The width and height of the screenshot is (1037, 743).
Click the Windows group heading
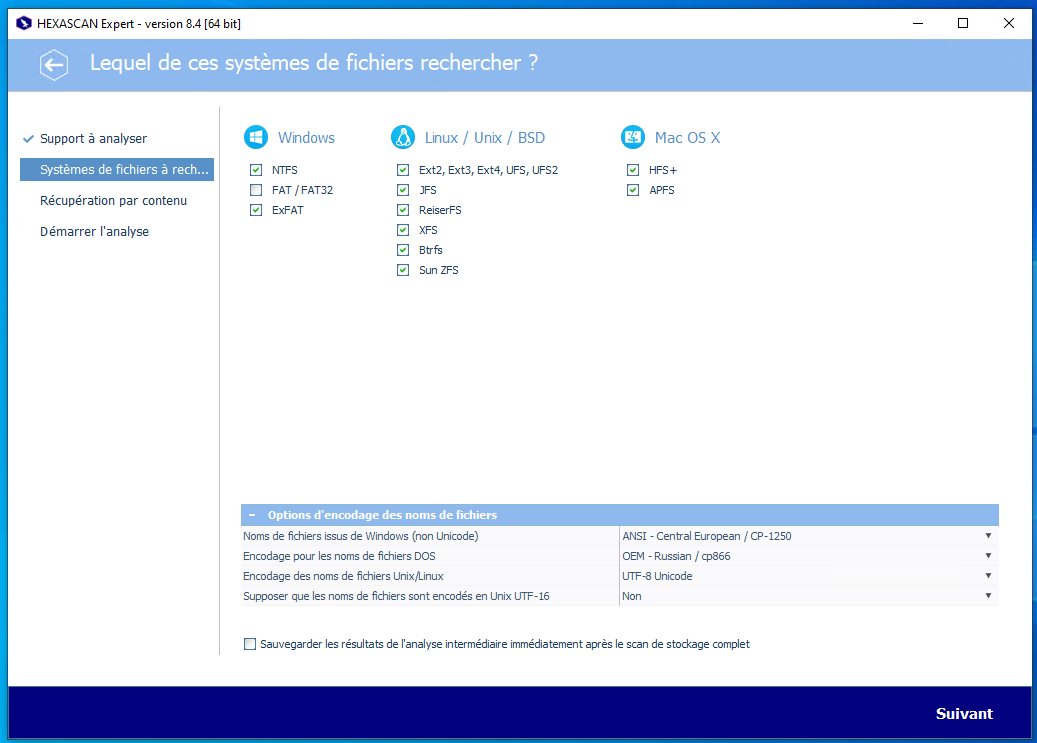point(306,138)
